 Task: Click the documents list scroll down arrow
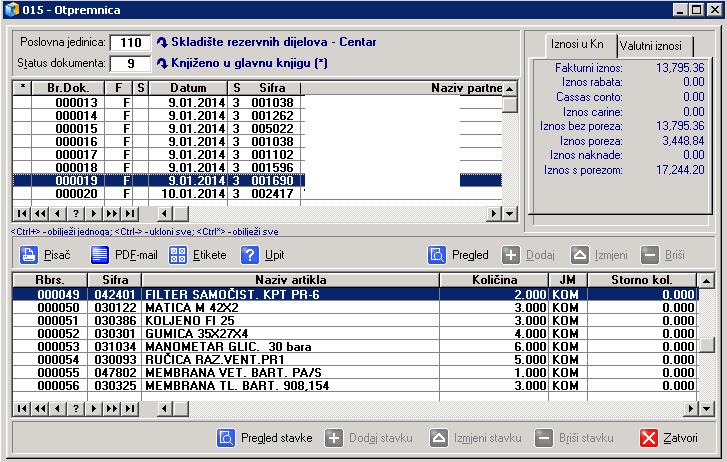pos(510,213)
